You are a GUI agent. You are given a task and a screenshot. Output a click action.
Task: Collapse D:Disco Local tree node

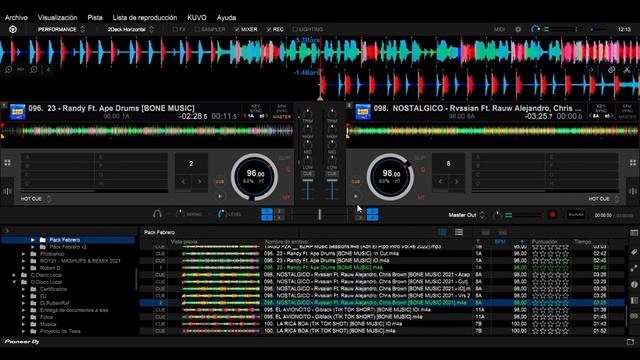click(14, 282)
